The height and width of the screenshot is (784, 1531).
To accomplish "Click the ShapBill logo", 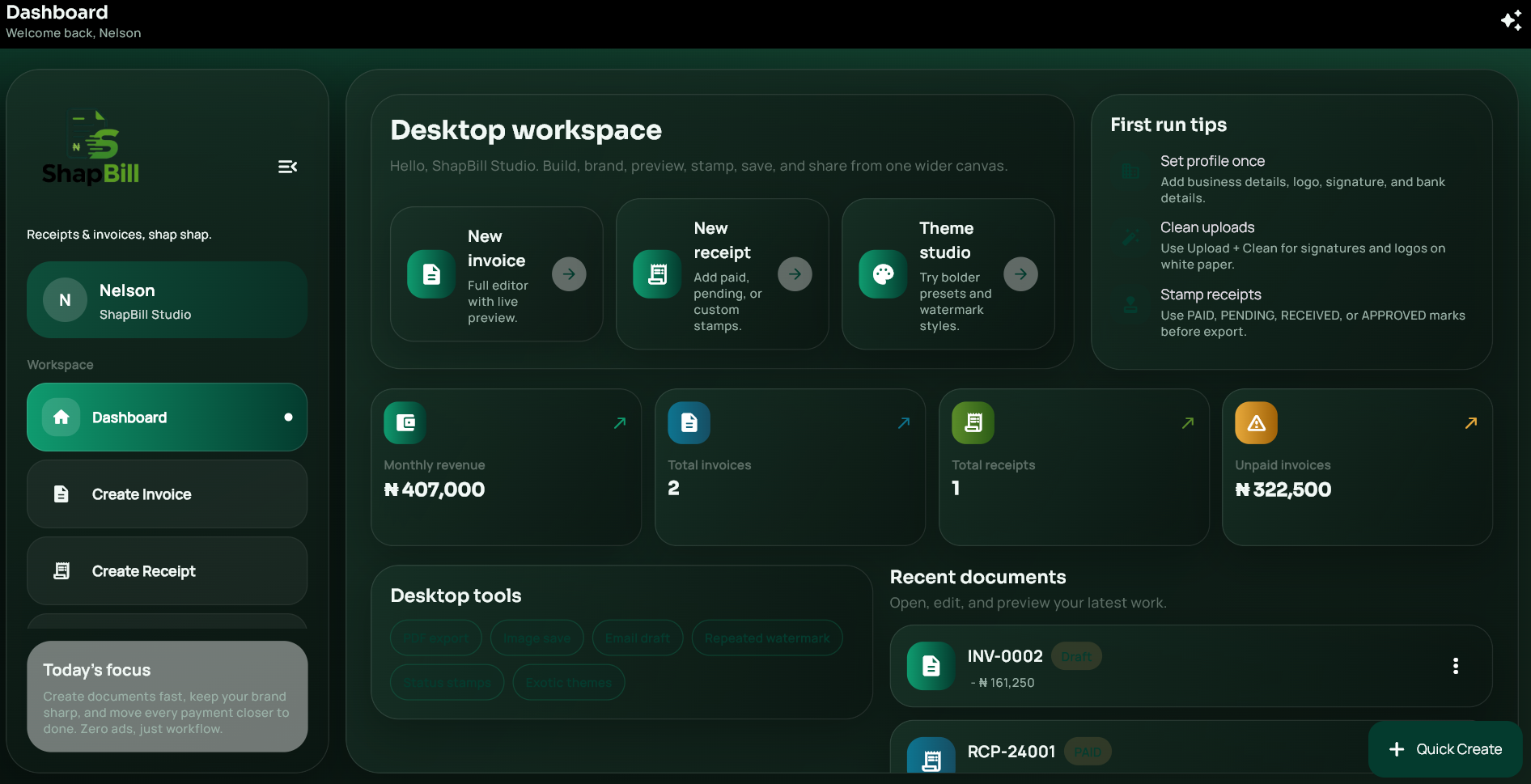I will (x=91, y=147).
